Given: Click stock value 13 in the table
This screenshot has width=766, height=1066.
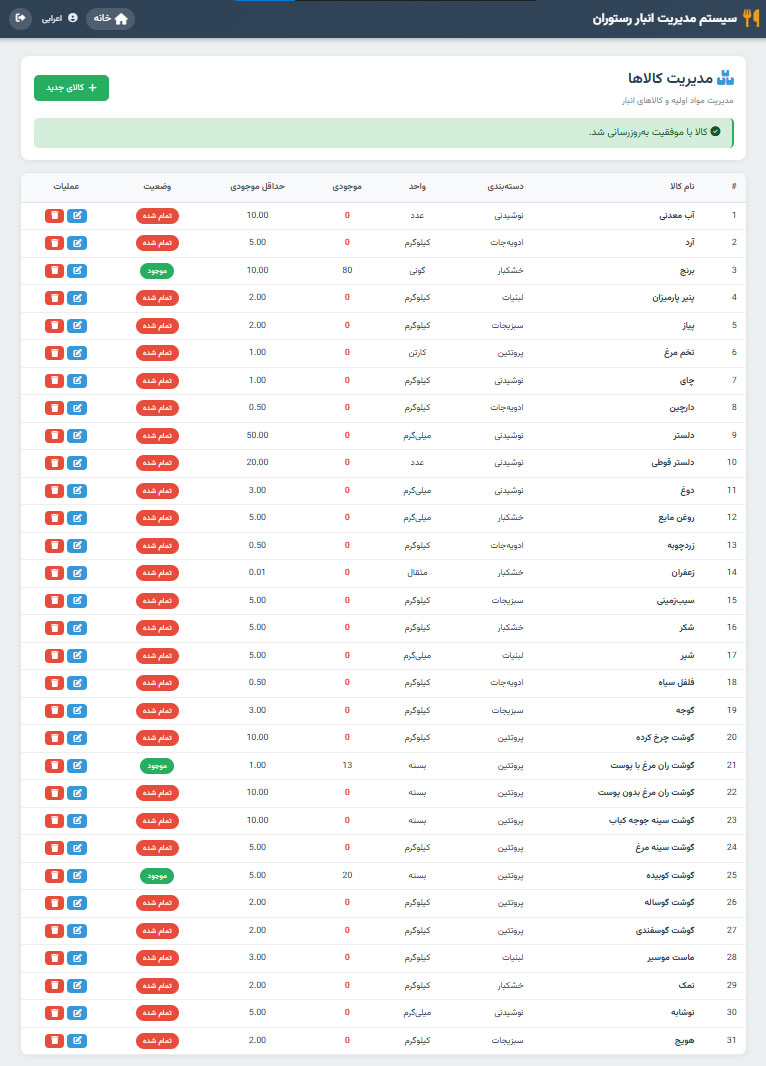Looking at the screenshot, I should (347, 765).
